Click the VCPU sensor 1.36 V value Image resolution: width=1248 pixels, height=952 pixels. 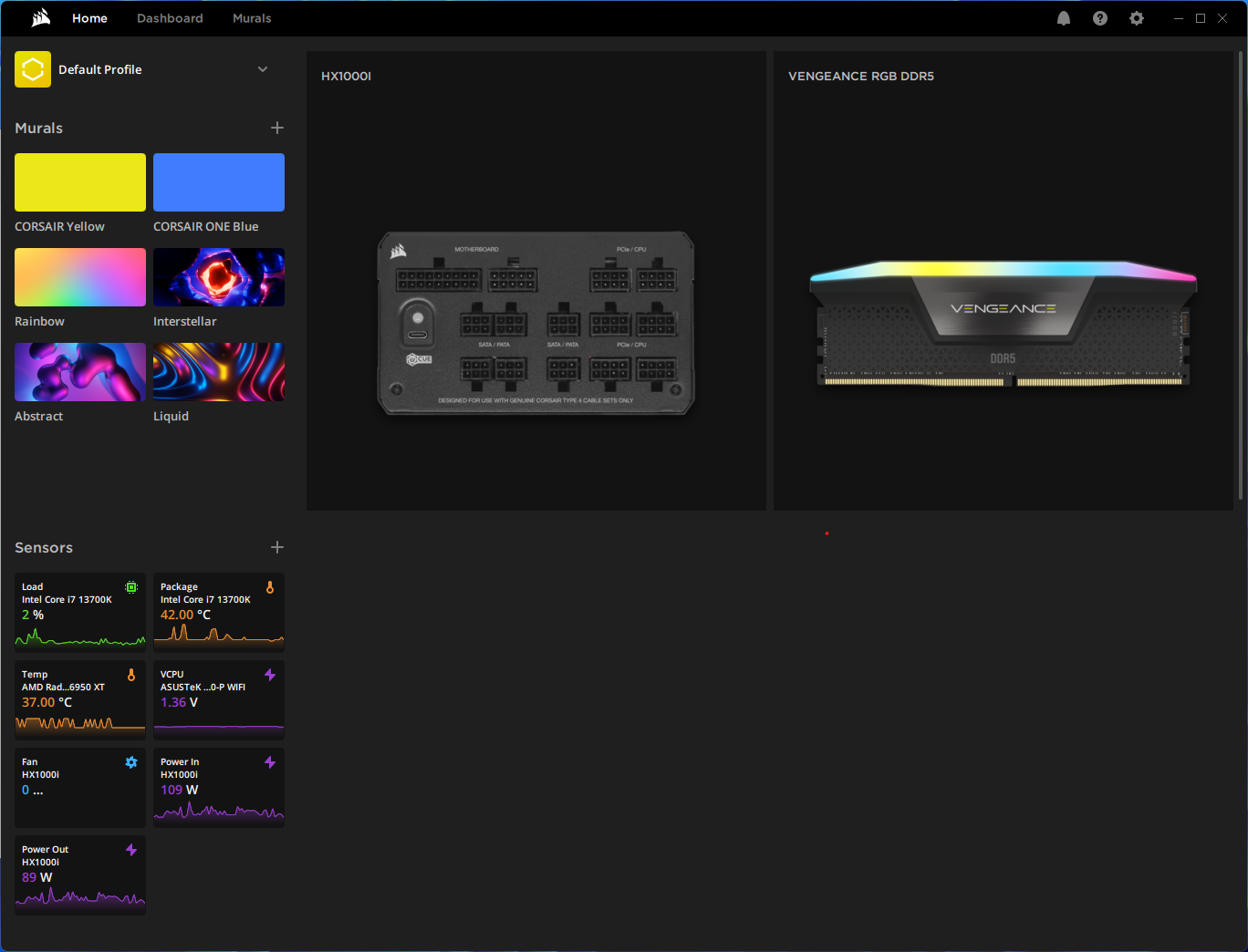(179, 702)
